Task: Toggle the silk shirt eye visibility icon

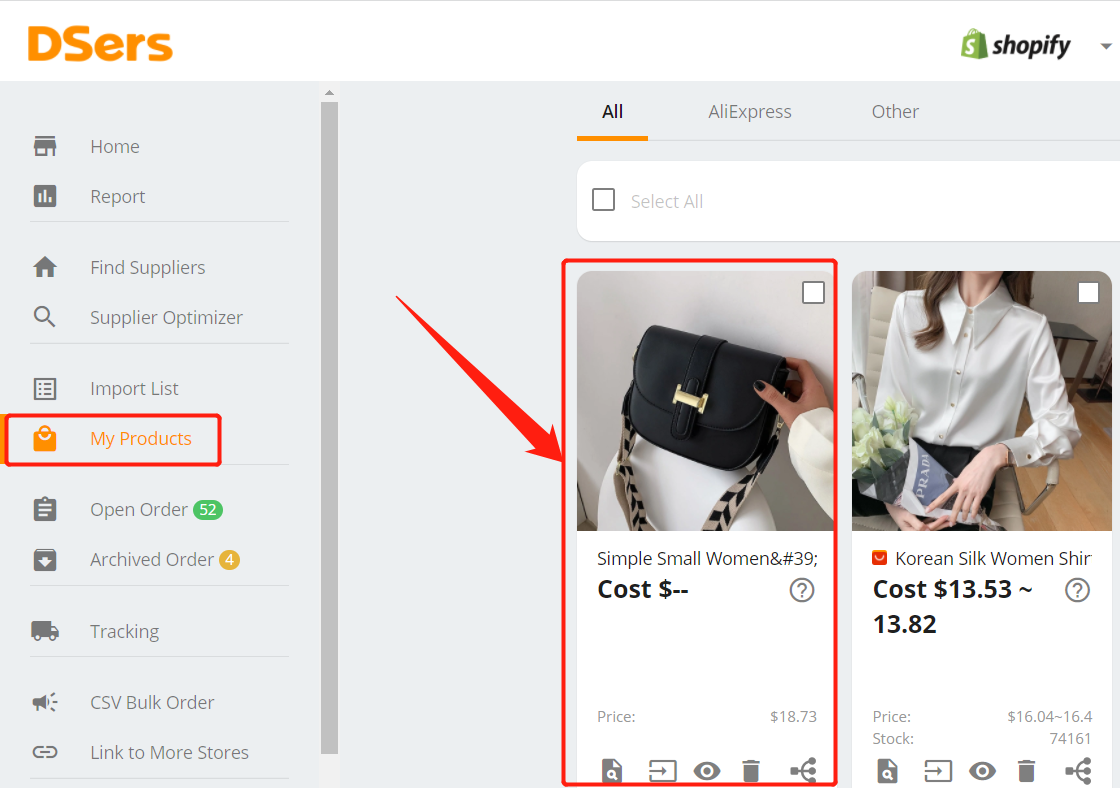Action: tap(982, 771)
